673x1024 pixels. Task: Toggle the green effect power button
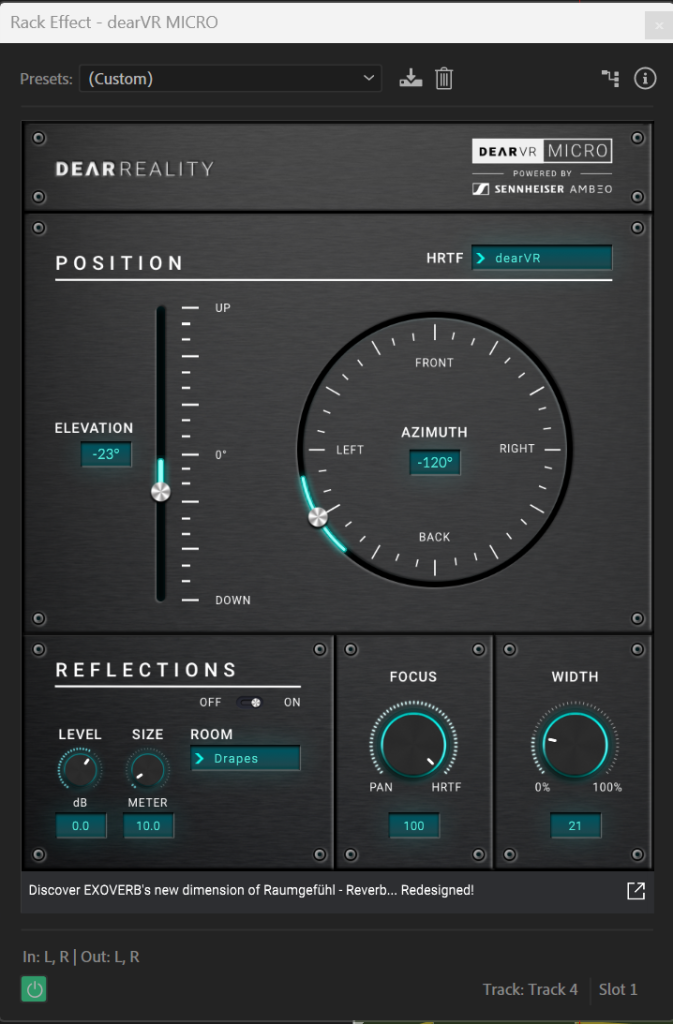[35, 990]
